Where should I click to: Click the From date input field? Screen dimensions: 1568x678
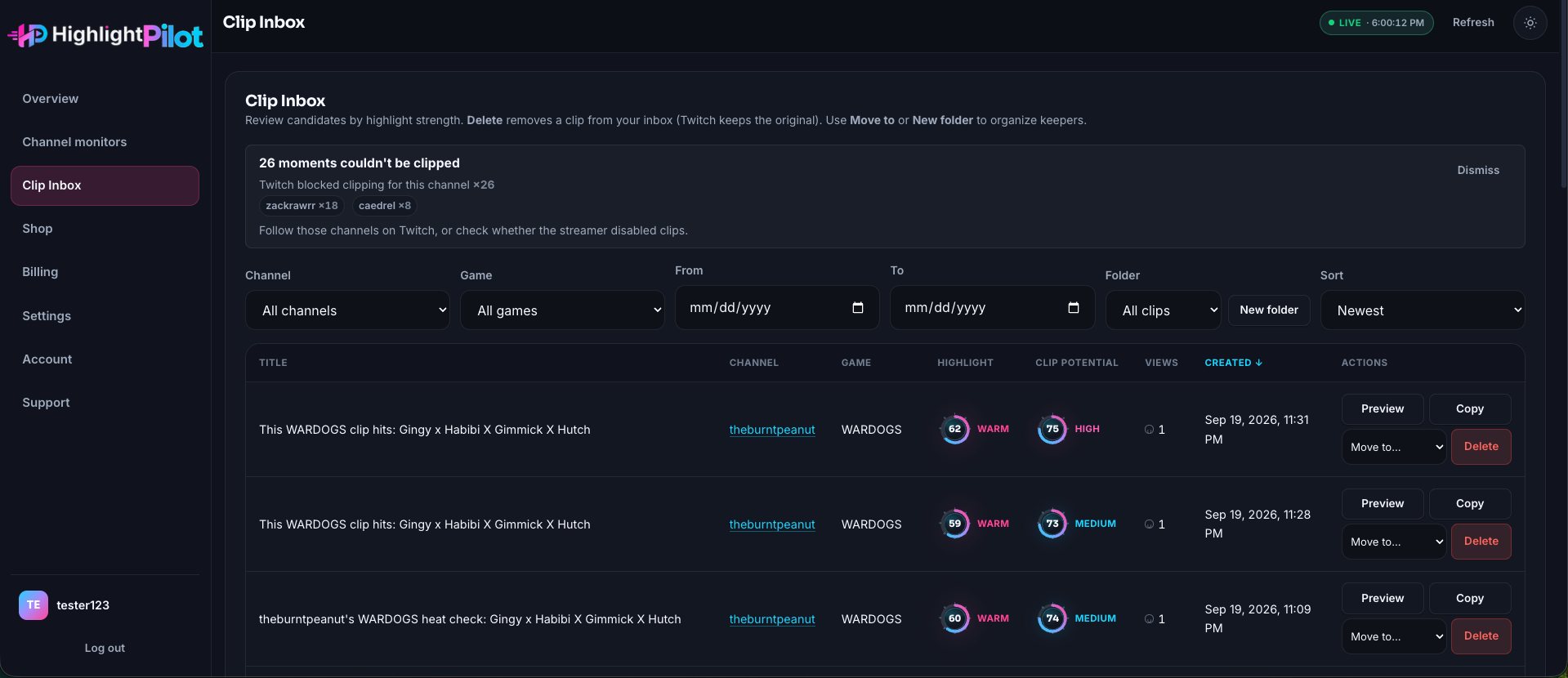tap(777, 308)
